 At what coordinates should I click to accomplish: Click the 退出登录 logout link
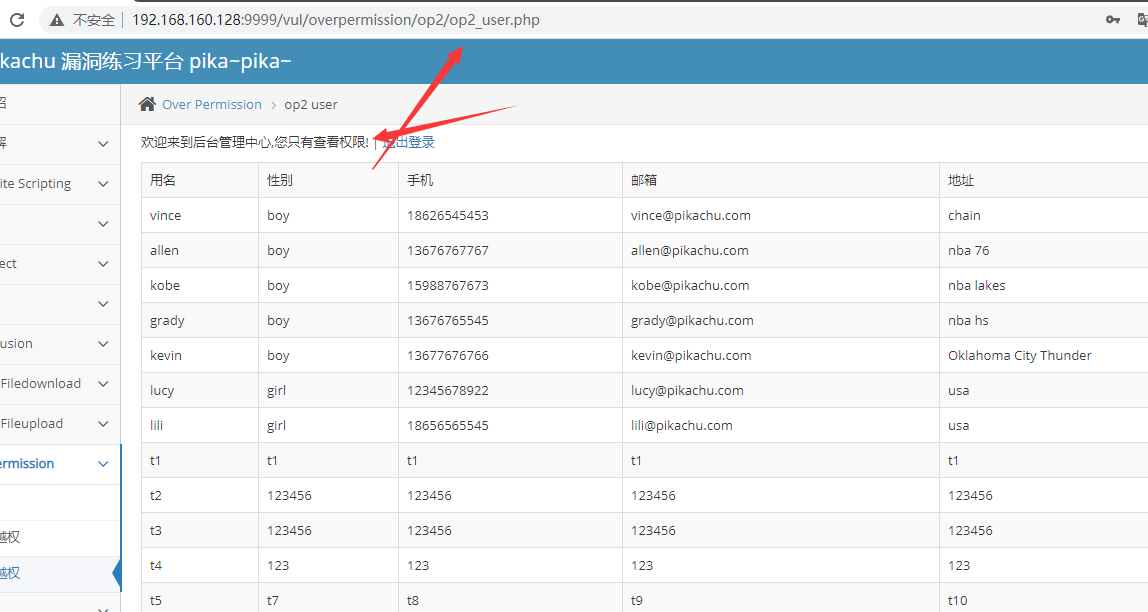tap(409, 142)
